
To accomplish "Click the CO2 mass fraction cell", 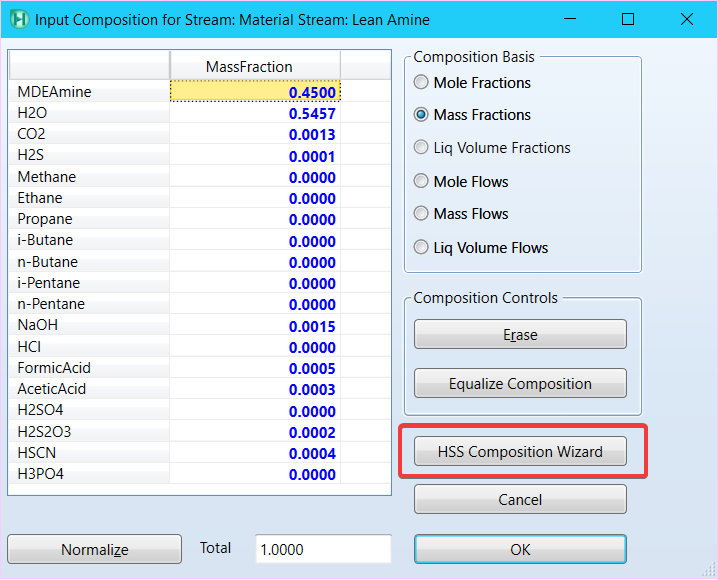I will tap(255, 135).
